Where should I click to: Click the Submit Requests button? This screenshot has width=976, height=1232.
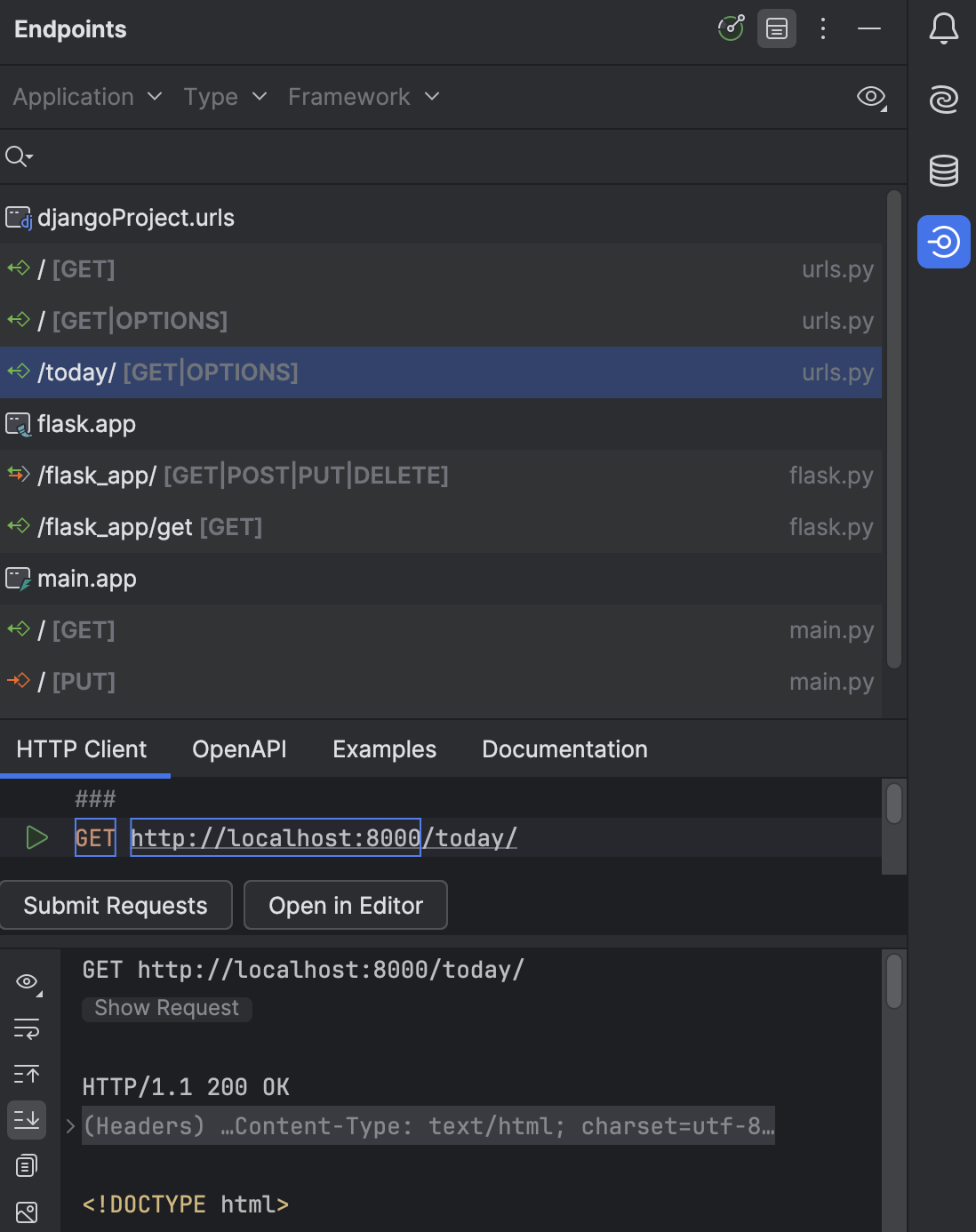pyautogui.click(x=116, y=905)
